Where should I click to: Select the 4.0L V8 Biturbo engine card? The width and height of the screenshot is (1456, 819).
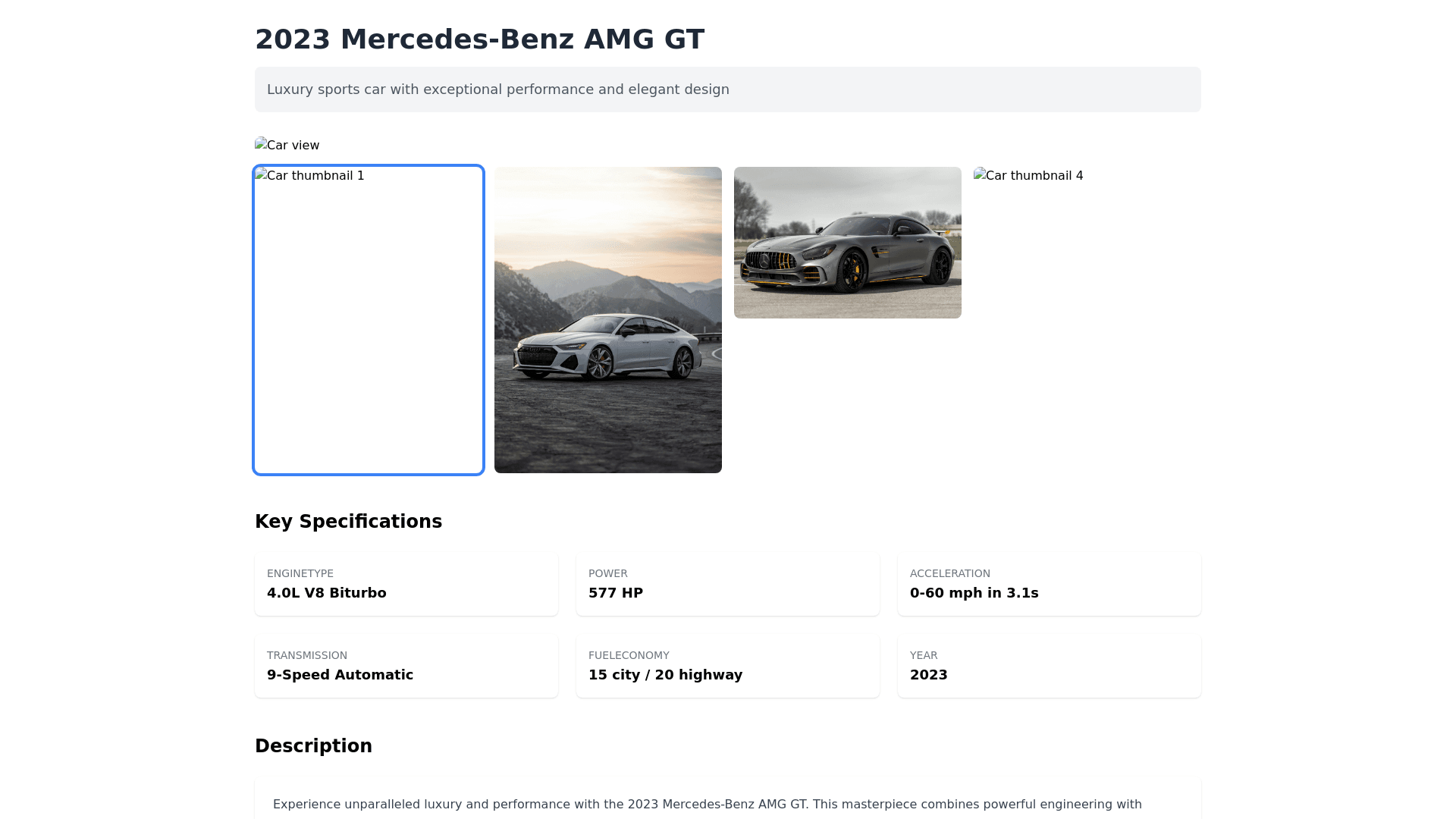point(406,584)
